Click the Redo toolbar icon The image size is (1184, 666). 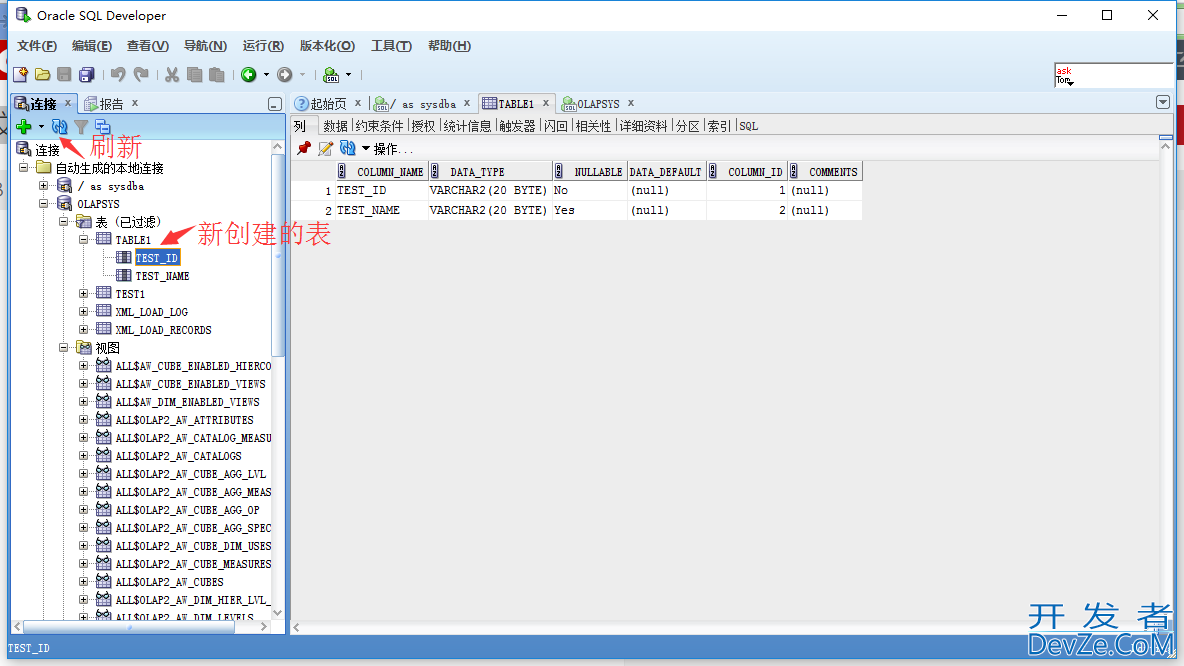pyautogui.click(x=141, y=74)
